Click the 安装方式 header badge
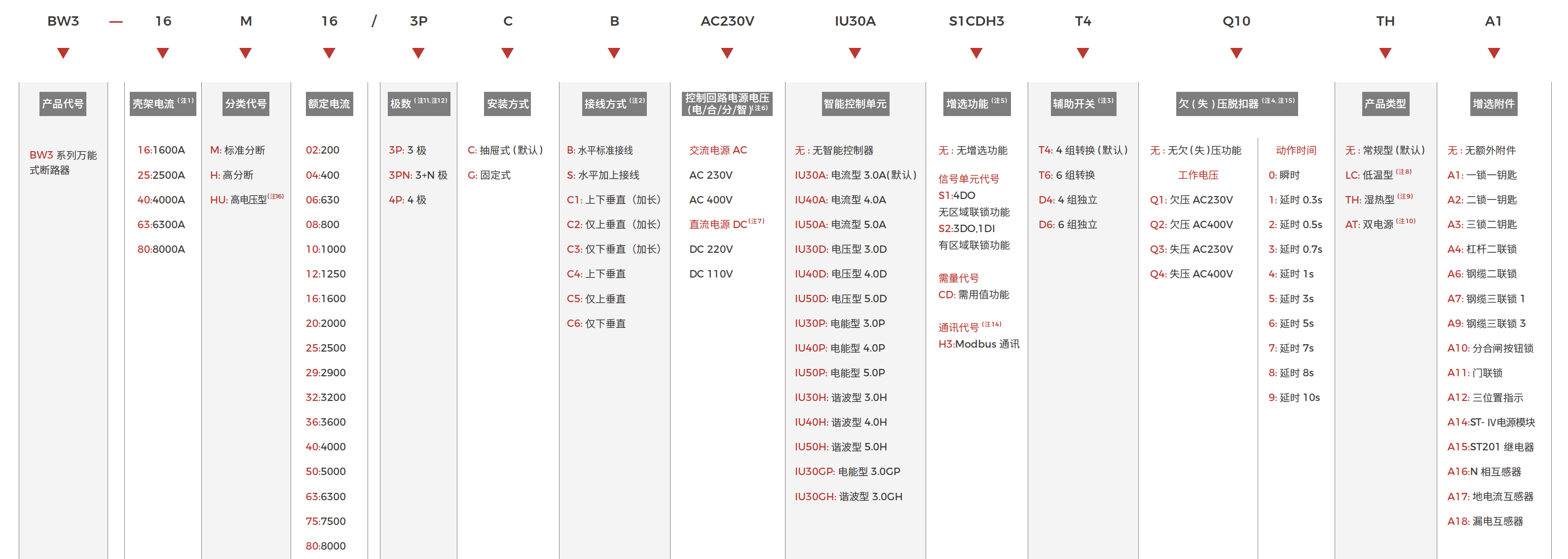Image resolution: width=1568 pixels, height=559 pixels. [x=507, y=104]
